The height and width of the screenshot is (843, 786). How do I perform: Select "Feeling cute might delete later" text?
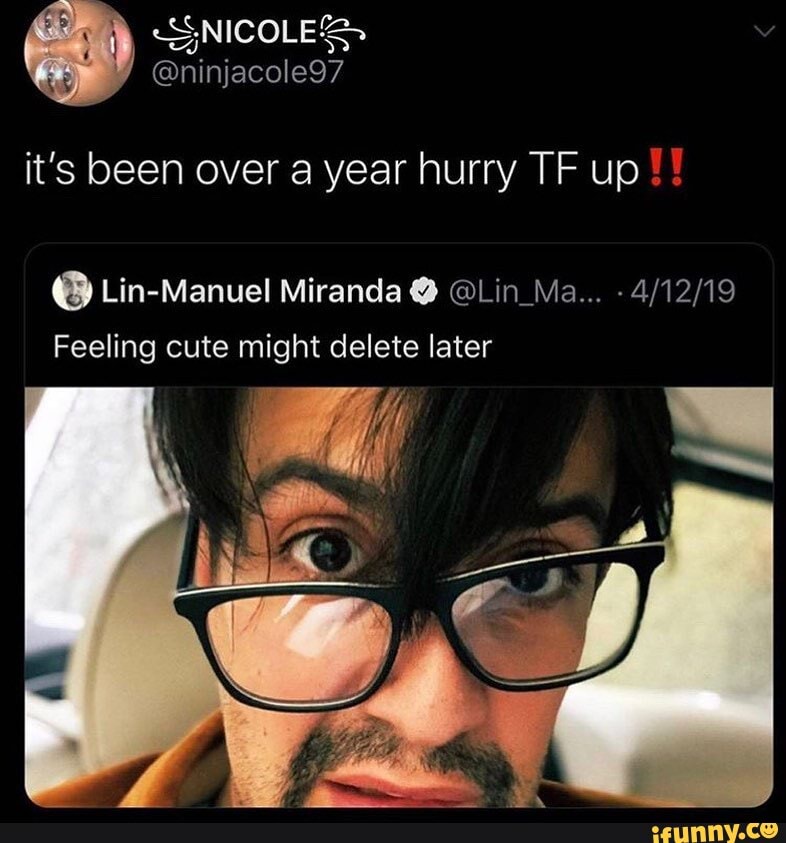(x=273, y=347)
